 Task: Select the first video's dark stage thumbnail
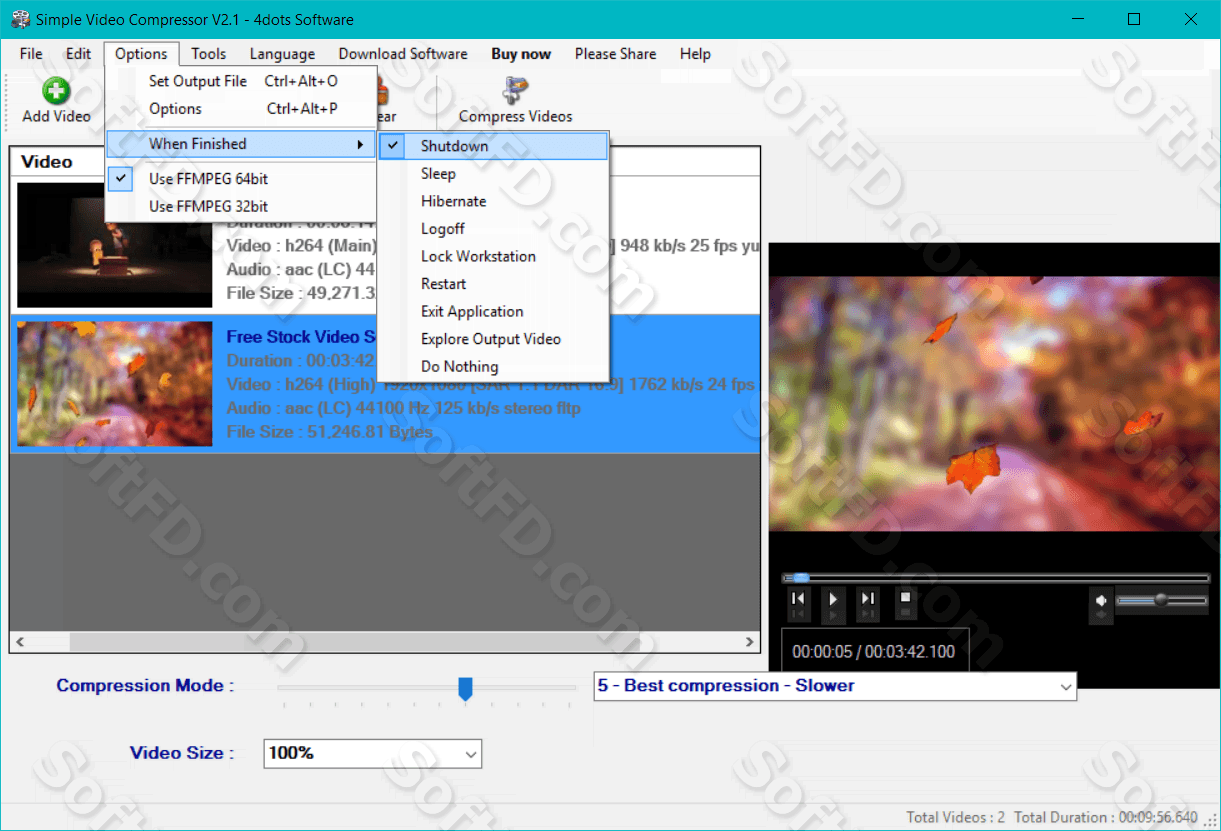[115, 244]
